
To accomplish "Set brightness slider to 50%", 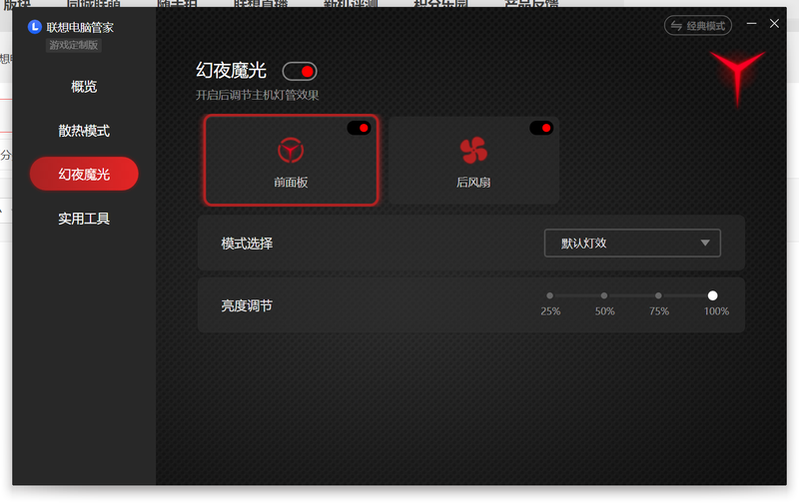I will click(x=604, y=296).
